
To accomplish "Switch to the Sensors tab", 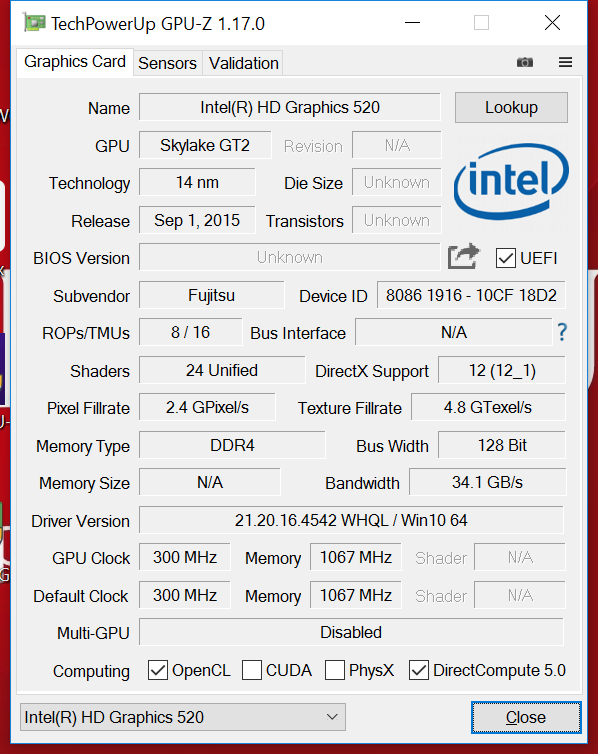I will [x=167, y=63].
